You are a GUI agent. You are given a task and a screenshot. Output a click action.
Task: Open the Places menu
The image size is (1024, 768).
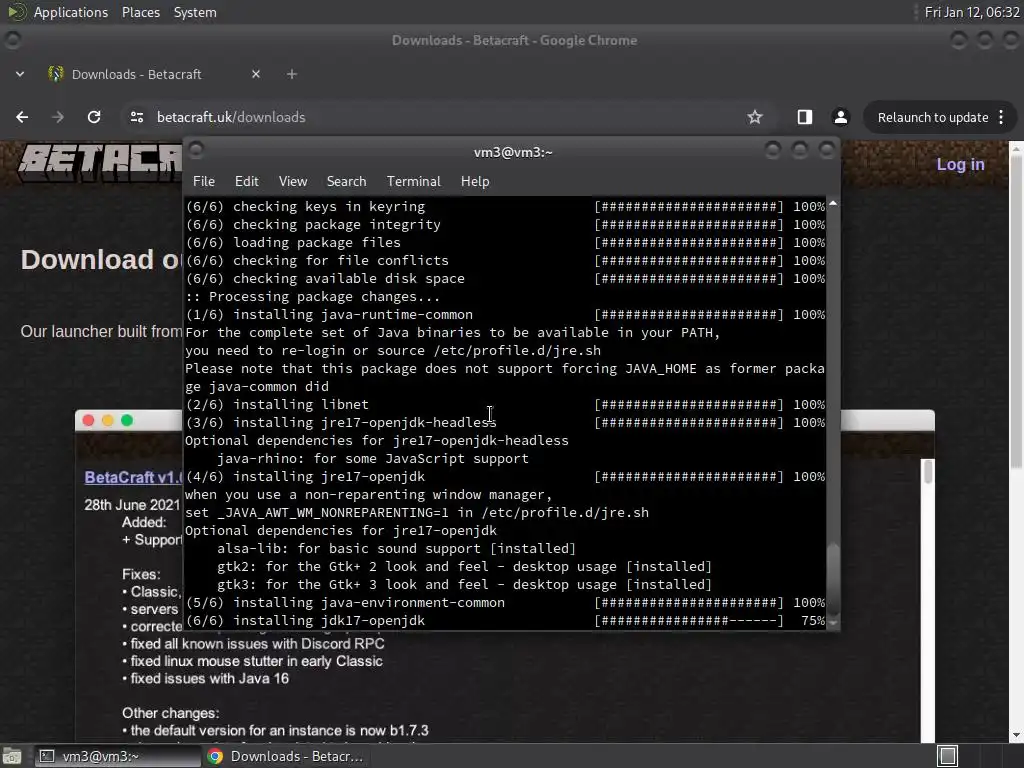click(140, 12)
